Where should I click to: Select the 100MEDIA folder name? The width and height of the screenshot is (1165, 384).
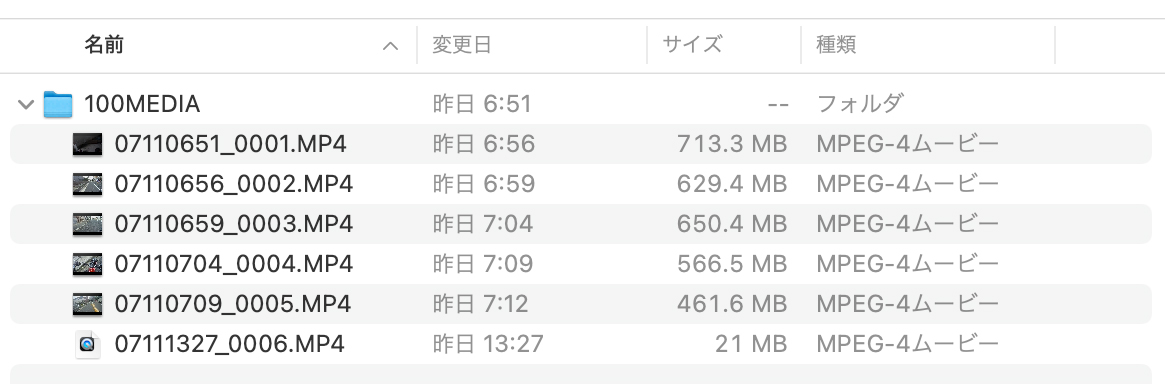tap(142, 104)
